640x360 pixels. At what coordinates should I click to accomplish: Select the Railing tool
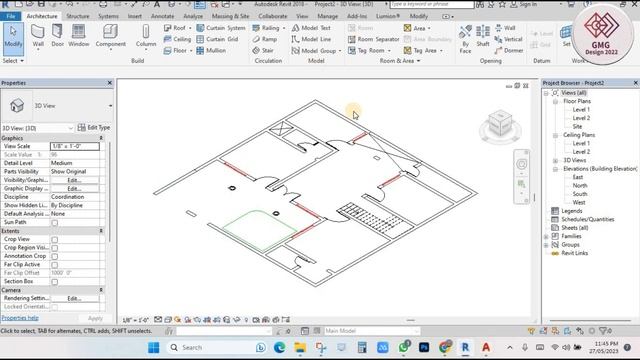(x=269, y=28)
